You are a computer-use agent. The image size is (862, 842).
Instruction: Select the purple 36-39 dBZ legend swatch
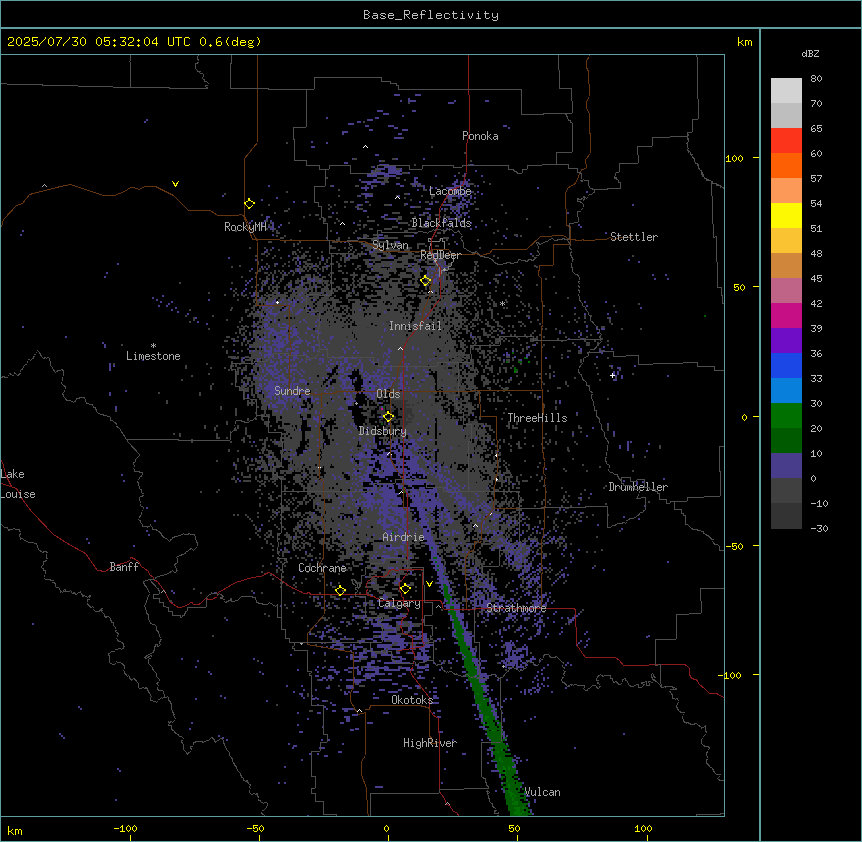tap(786, 340)
